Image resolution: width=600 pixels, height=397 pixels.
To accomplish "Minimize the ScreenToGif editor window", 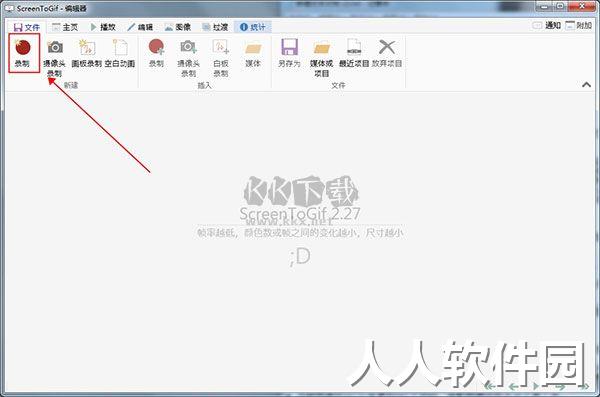I will tap(544, 7).
